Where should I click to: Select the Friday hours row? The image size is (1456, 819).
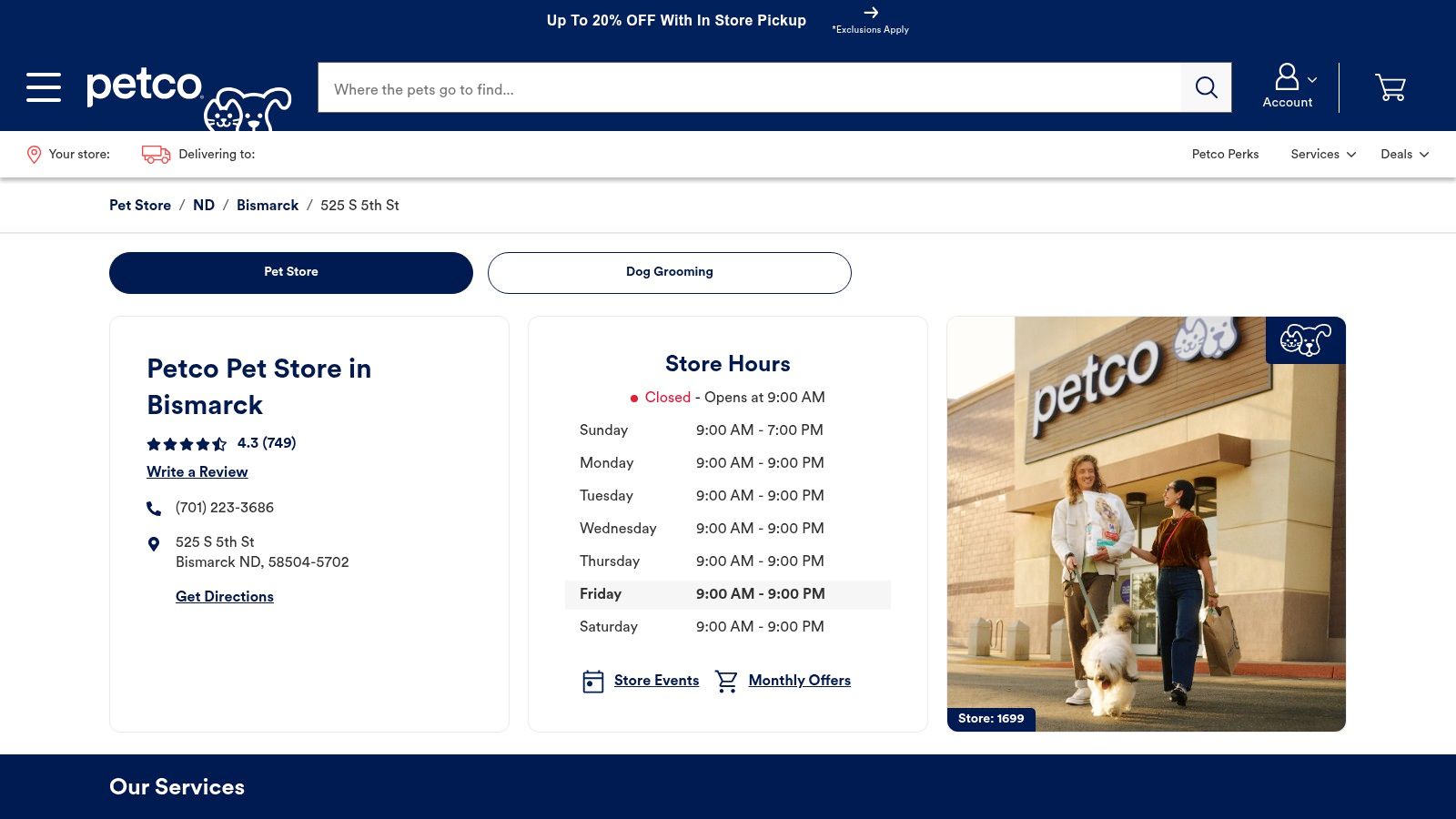(x=728, y=594)
